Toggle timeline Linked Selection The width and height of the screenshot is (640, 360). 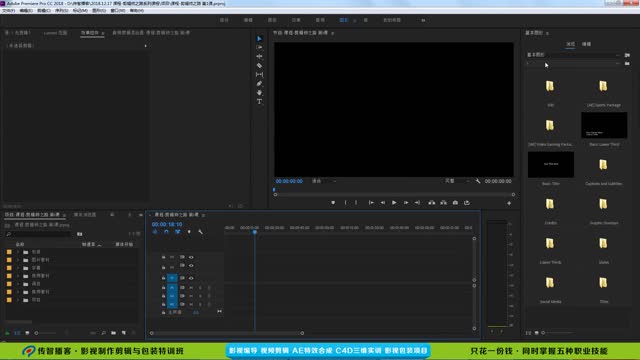point(178,232)
